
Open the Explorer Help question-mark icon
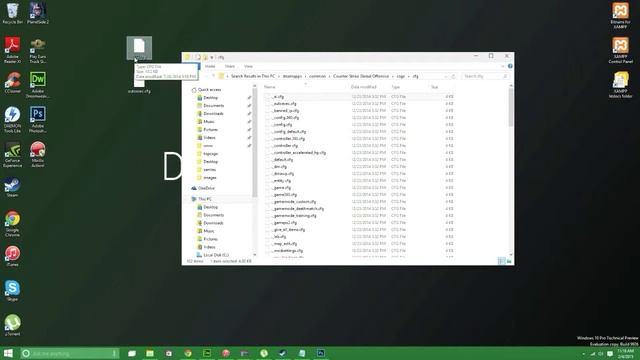[x=510, y=66]
